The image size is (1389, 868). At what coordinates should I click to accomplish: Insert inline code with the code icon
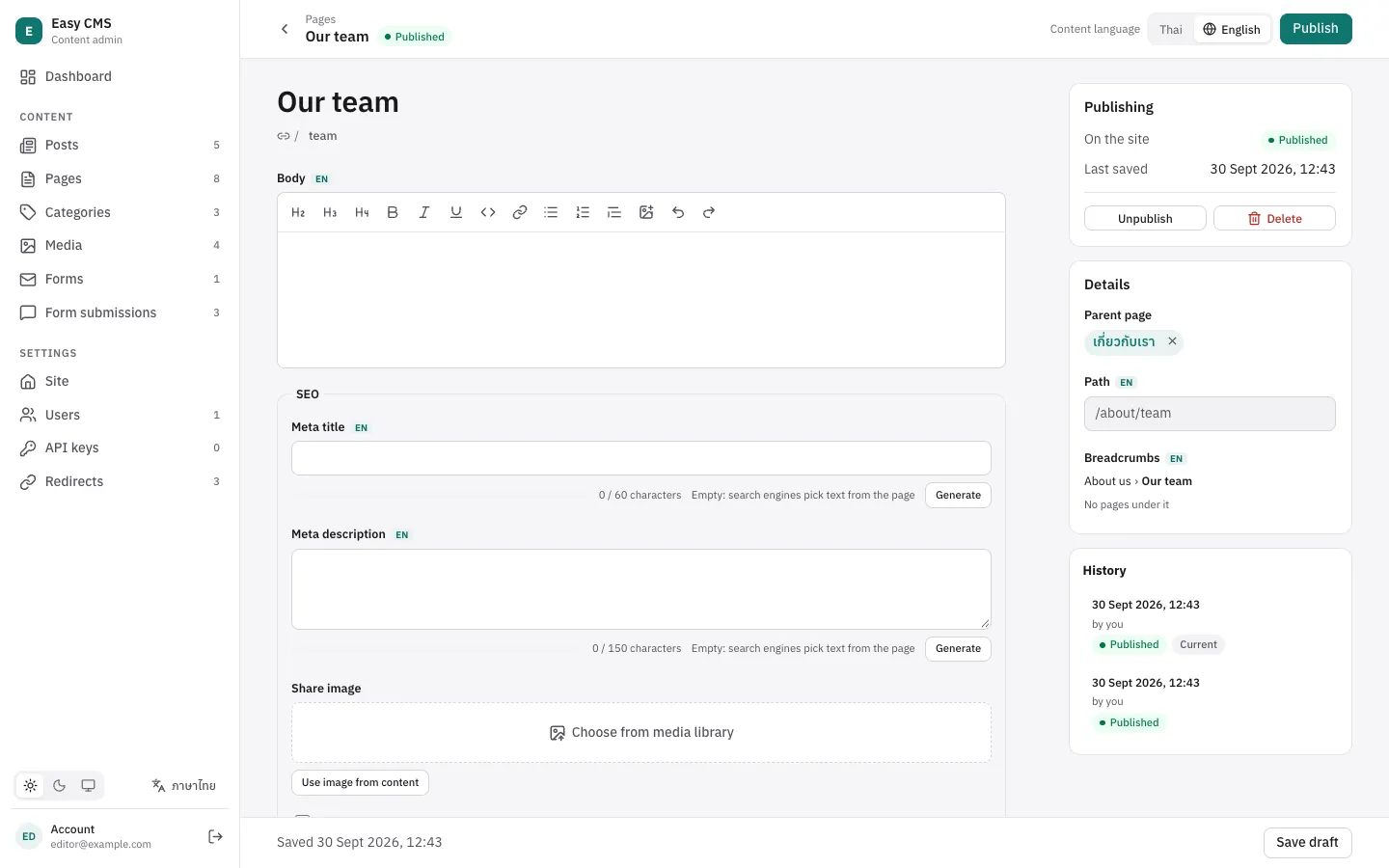click(488, 212)
